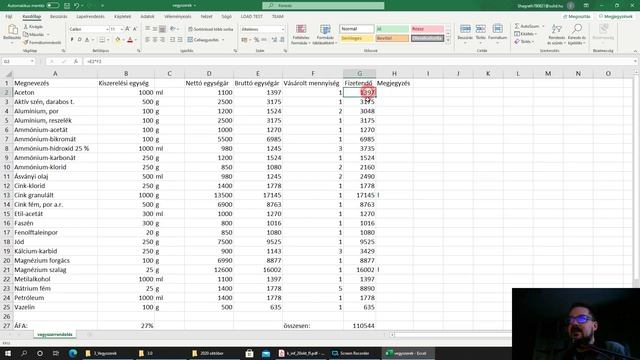Toggle underline formatting
Screen dimensions: 640x360
[x=87, y=40]
